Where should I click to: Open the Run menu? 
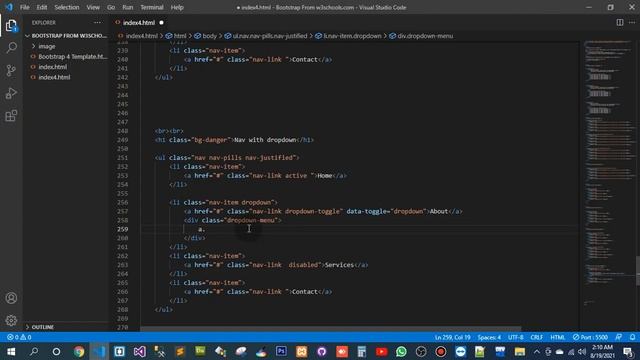click(127, 7)
